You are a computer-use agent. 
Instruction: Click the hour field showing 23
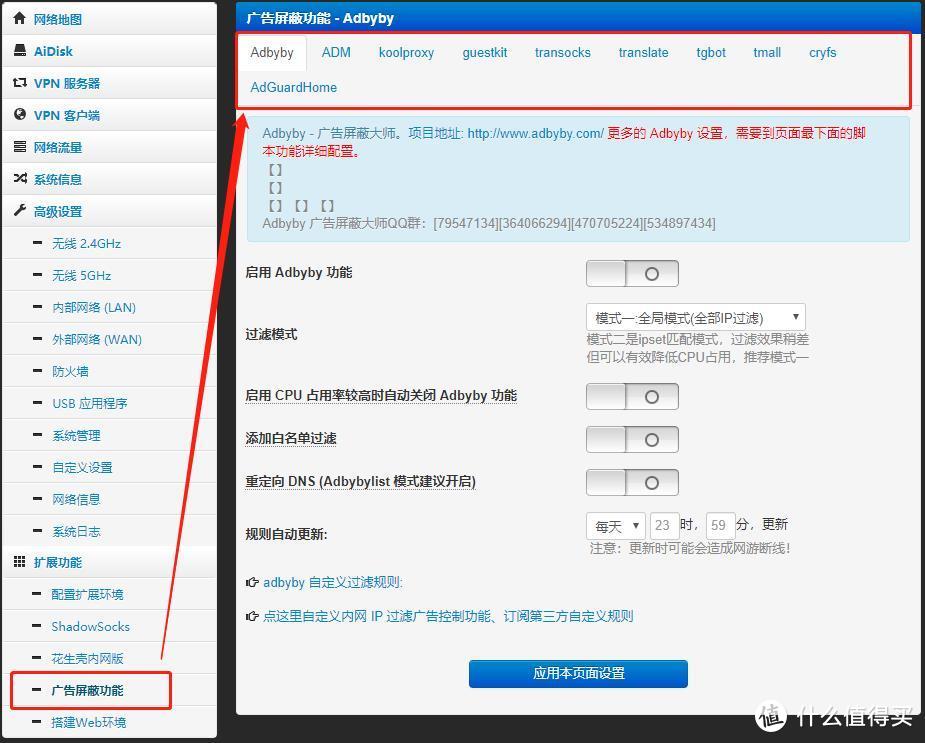pyautogui.click(x=664, y=525)
